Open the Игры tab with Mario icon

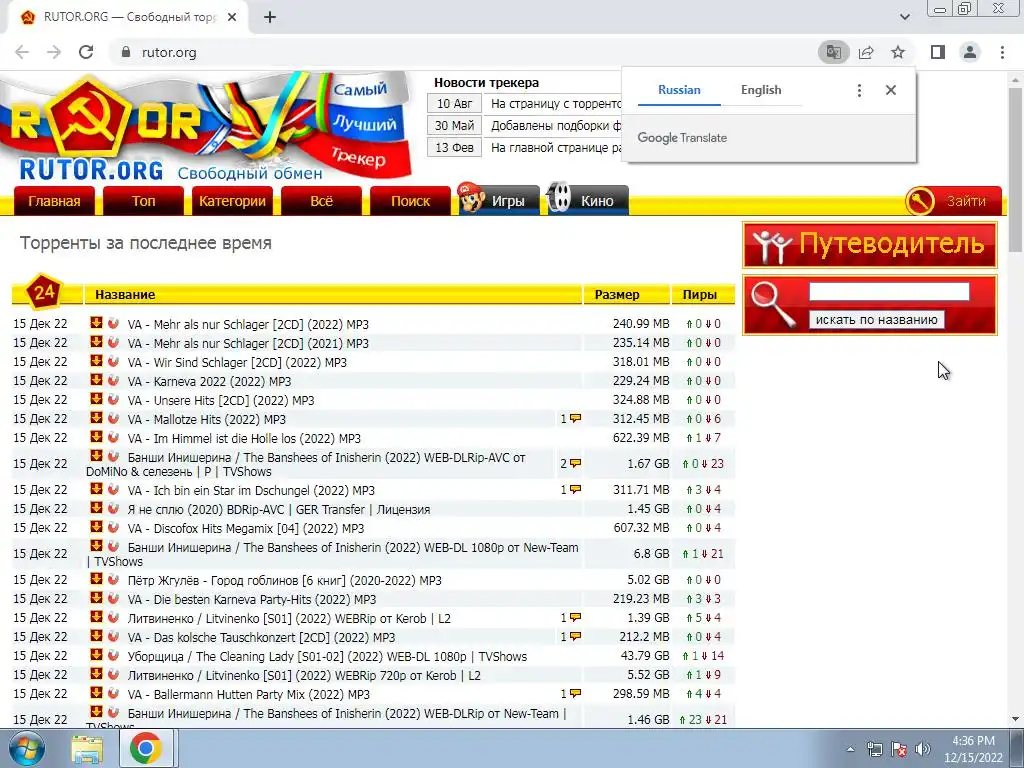[x=499, y=199]
